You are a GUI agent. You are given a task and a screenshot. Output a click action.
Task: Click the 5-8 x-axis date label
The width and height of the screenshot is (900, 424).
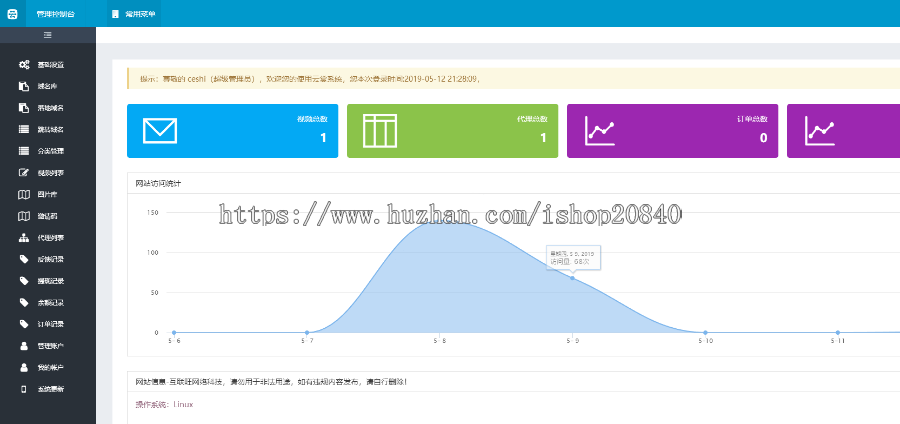pyautogui.click(x=440, y=341)
